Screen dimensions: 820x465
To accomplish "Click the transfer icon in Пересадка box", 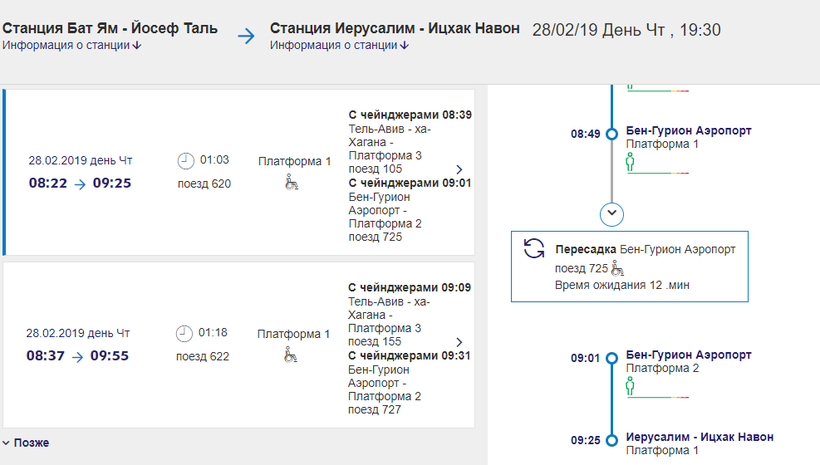I will (534, 249).
